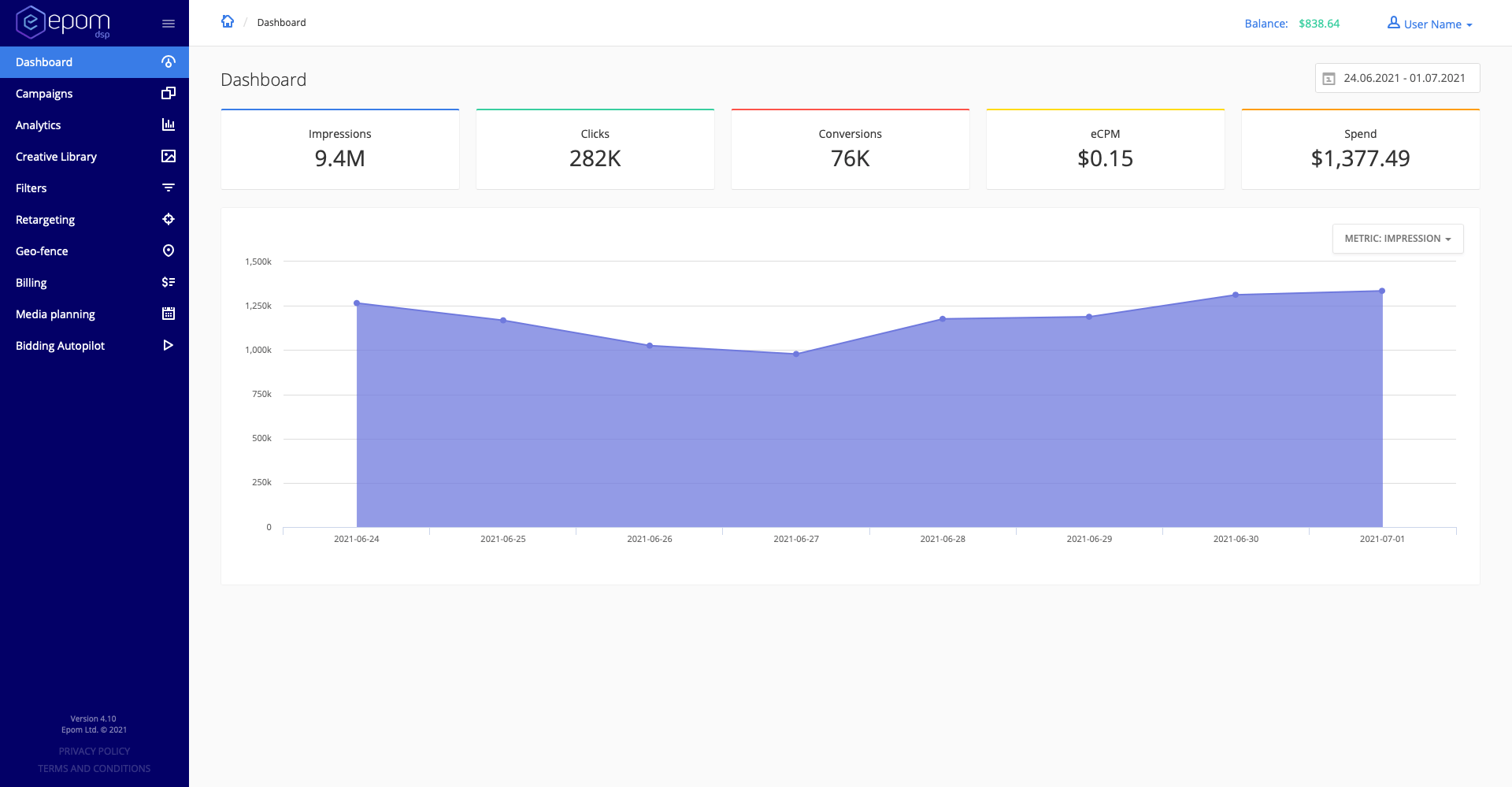
Task: Click the Analytics bar chart icon
Action: click(169, 124)
